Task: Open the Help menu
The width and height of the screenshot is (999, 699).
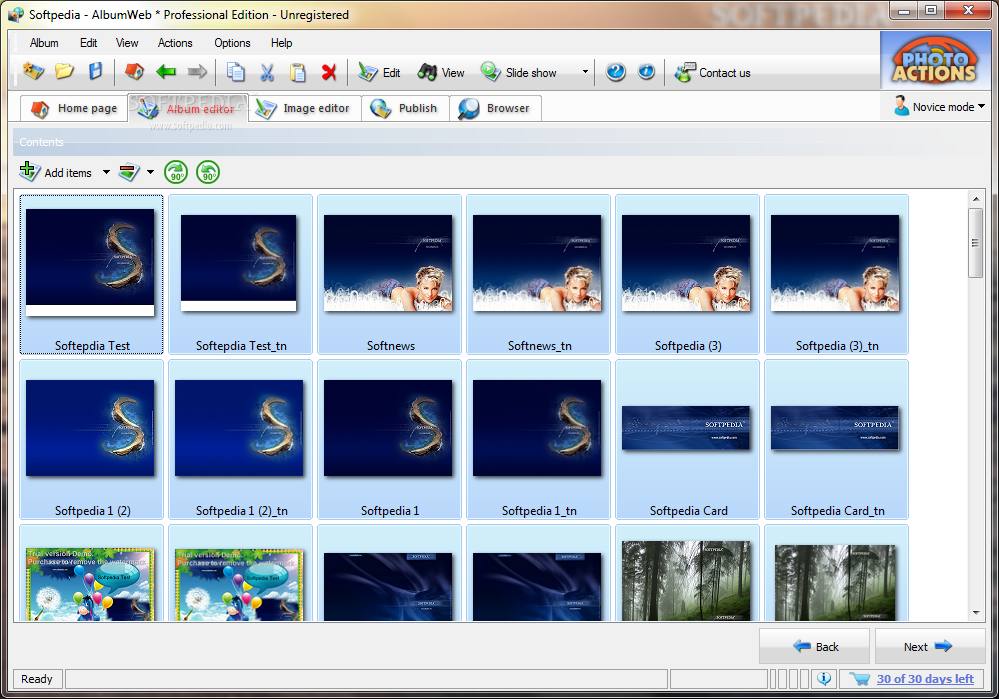Action: pyautogui.click(x=281, y=43)
